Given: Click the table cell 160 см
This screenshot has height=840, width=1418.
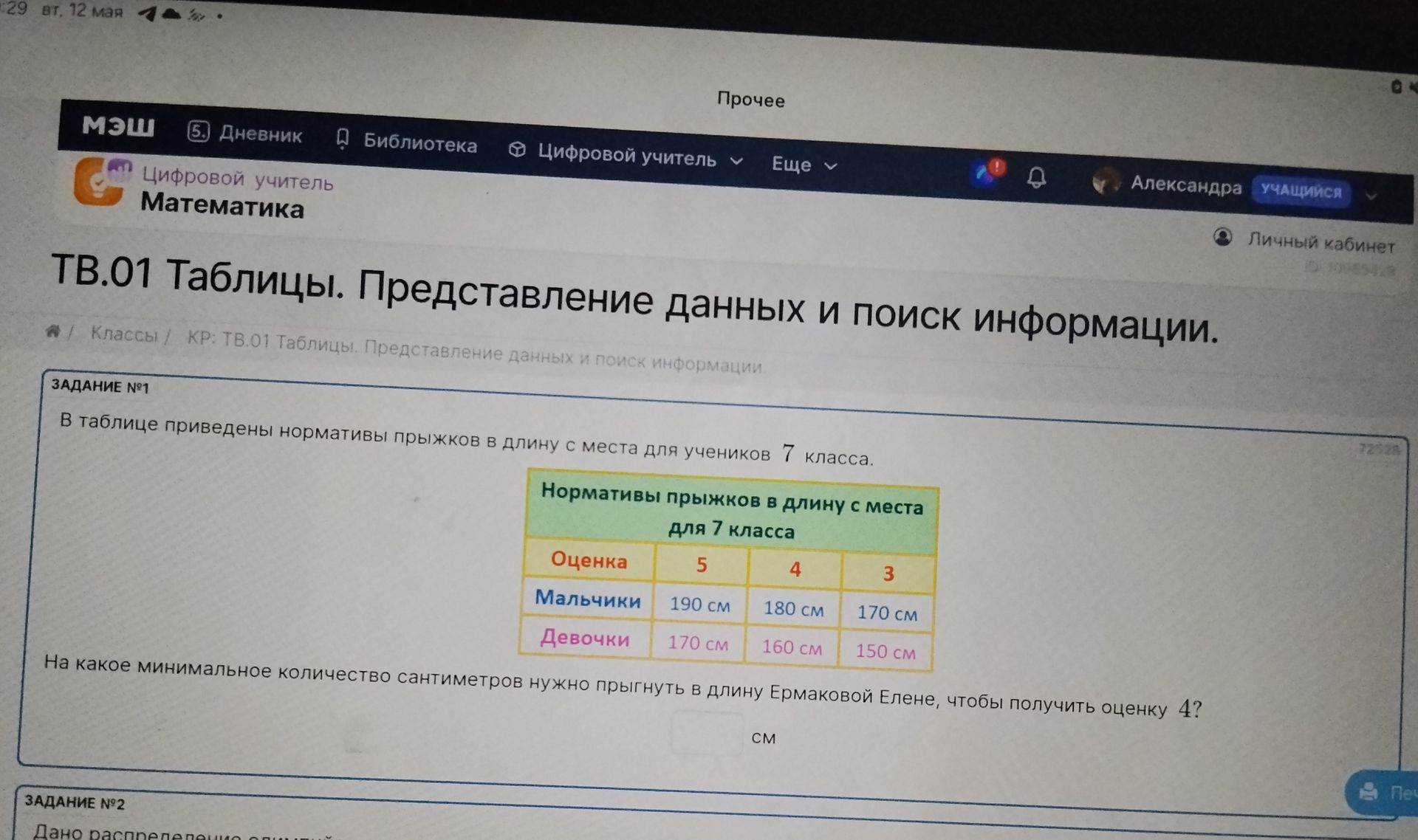Looking at the screenshot, I should click(792, 647).
